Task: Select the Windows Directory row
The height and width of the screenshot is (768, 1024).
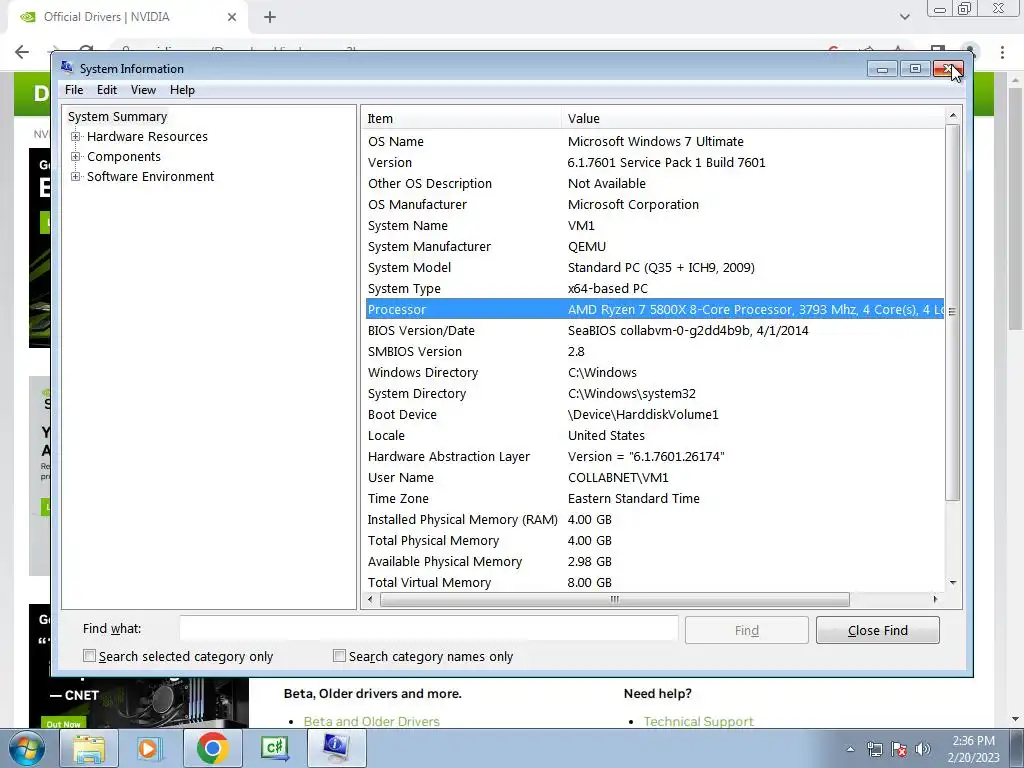Action: click(654, 372)
